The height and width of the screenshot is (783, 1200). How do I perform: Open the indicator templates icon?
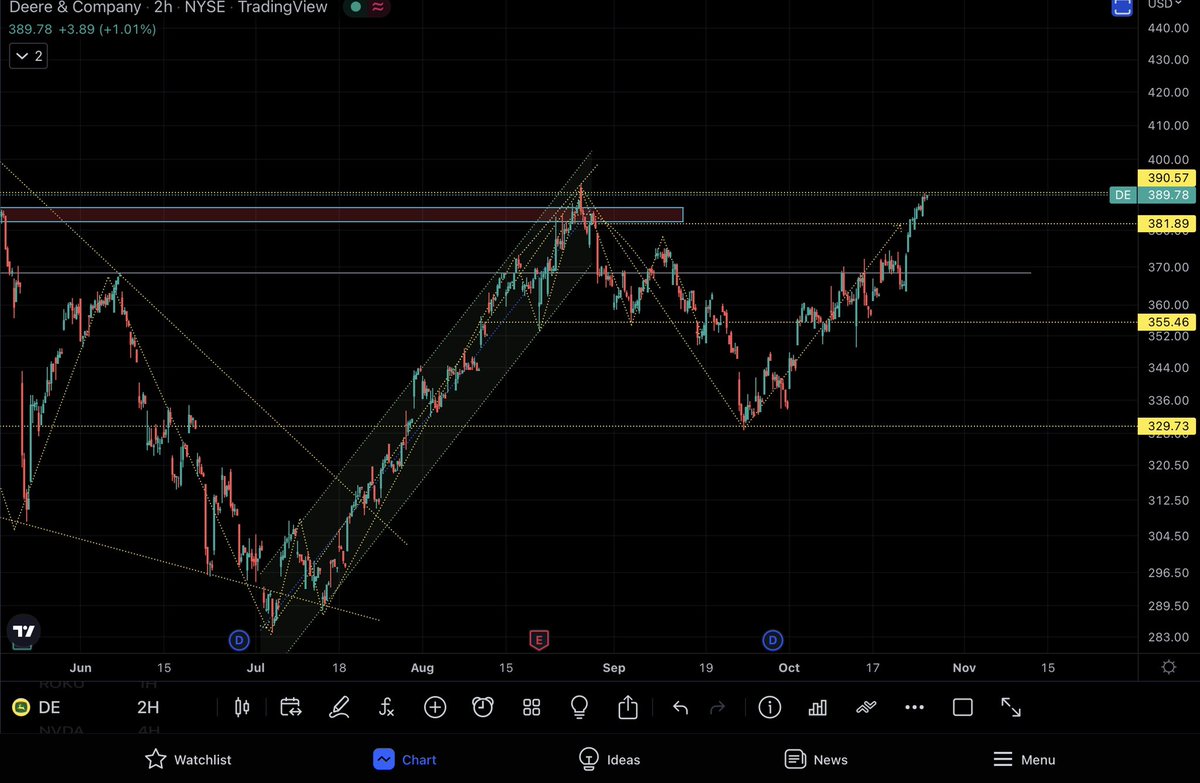pyautogui.click(x=866, y=708)
